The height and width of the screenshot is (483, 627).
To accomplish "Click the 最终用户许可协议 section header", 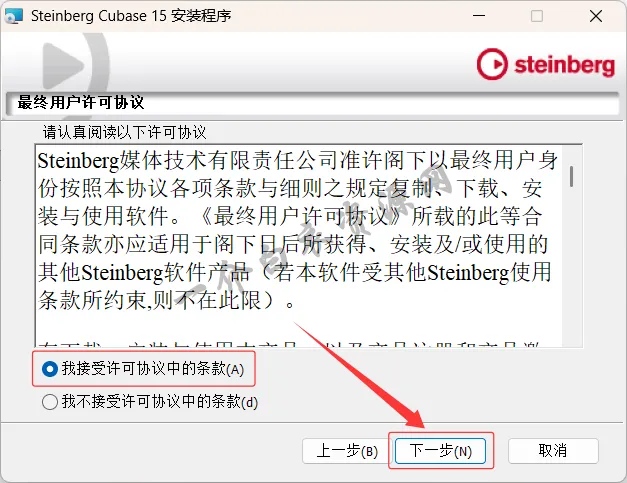I will pos(81,103).
